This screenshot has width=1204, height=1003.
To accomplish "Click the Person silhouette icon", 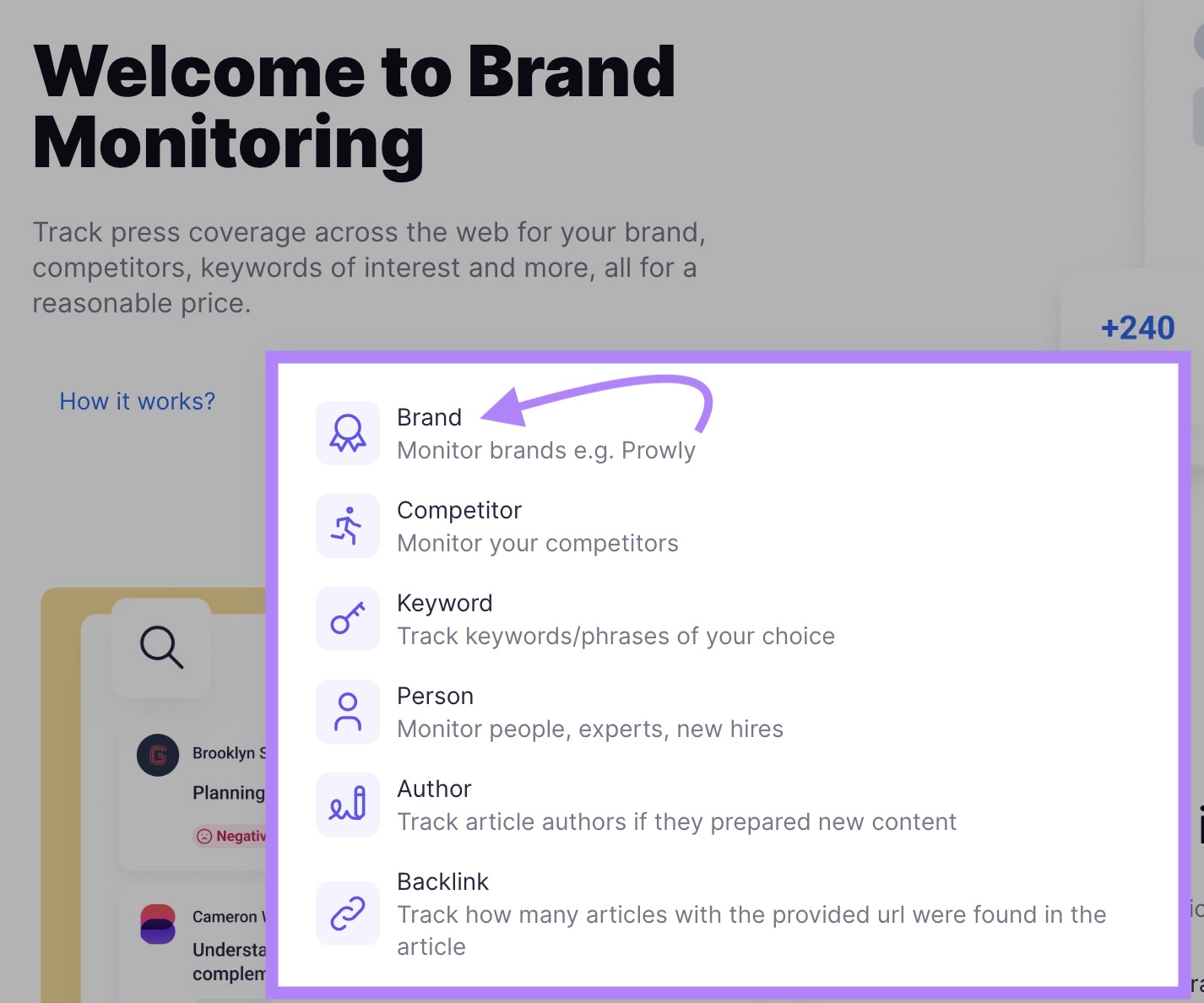I will click(348, 712).
